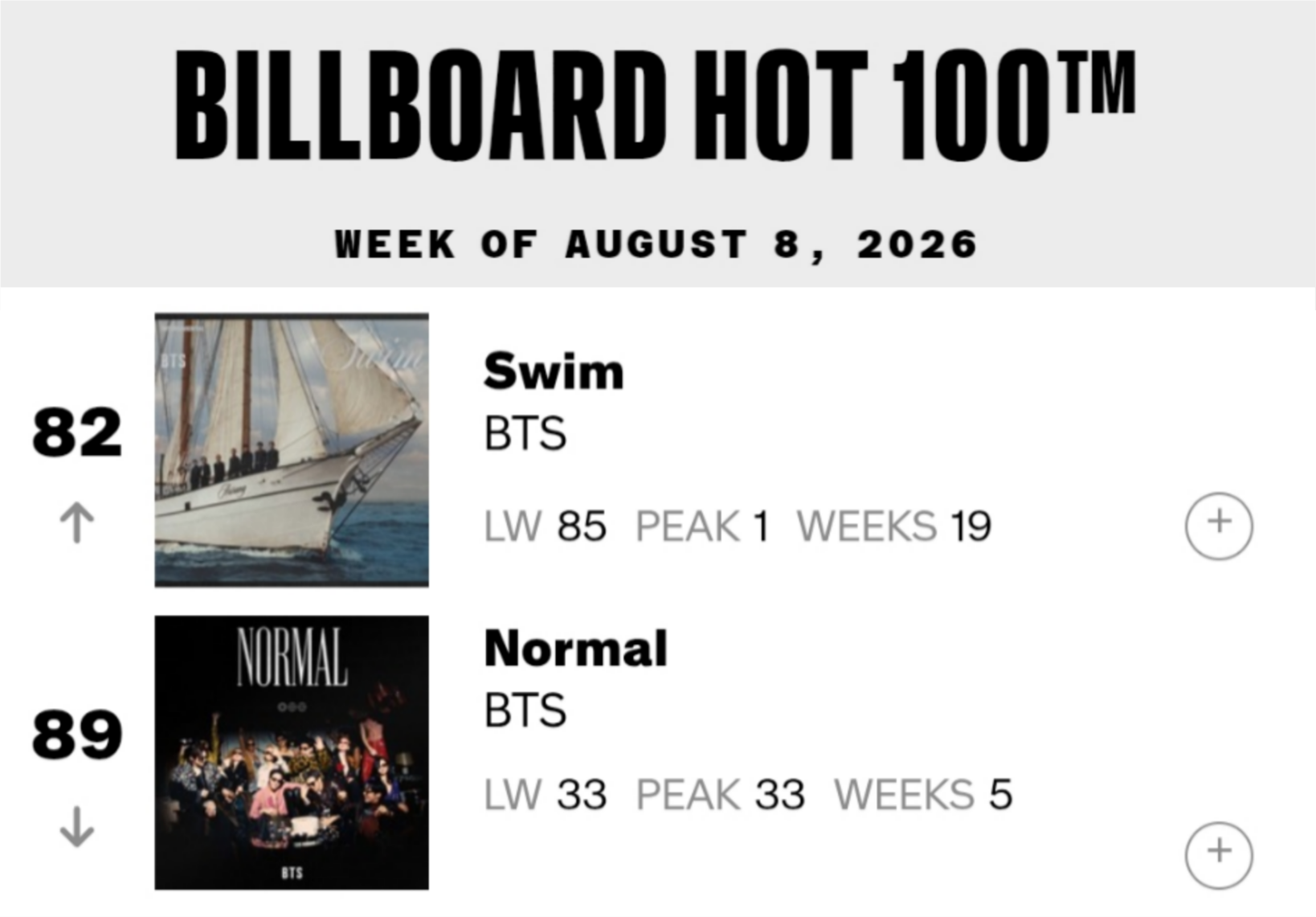Image resolution: width=1316 pixels, height=917 pixels.
Task: Open the Swim album cover thumbnail
Action: click(x=292, y=450)
